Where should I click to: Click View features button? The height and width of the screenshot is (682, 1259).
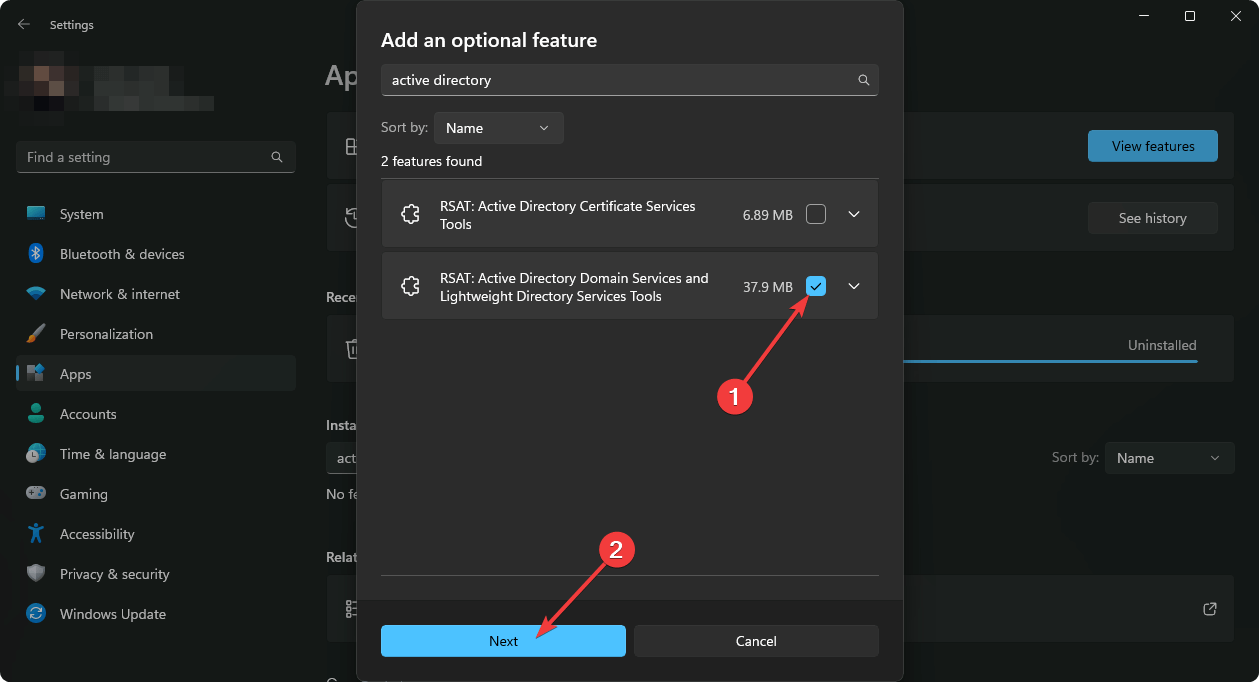pos(1153,146)
